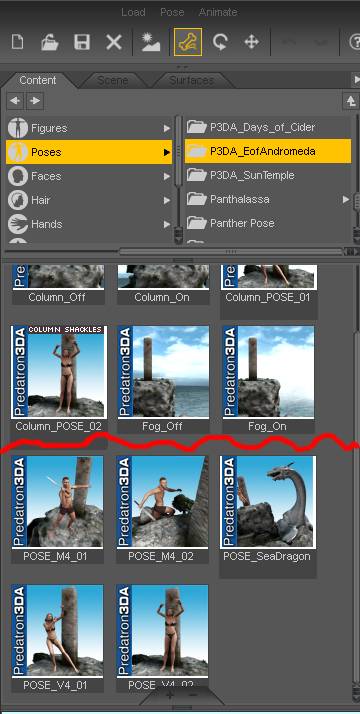Go back with the left arrow navigation button
360x714 pixels.
point(16,101)
